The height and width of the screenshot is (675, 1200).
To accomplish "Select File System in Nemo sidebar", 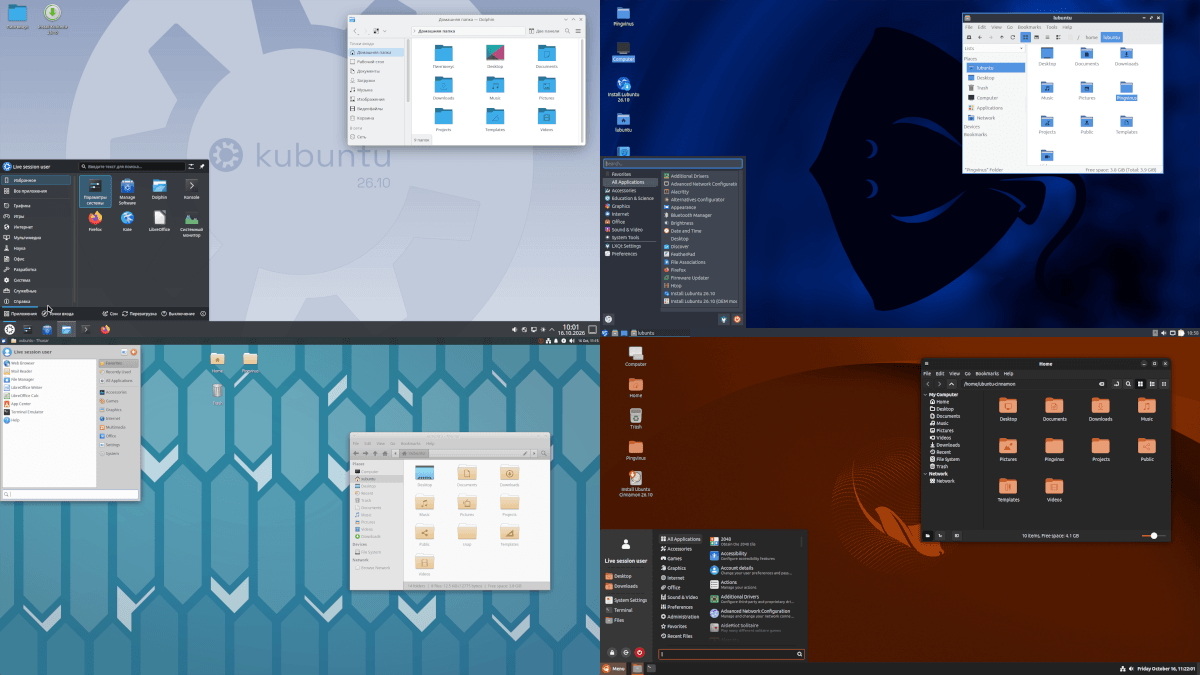I will [946, 459].
